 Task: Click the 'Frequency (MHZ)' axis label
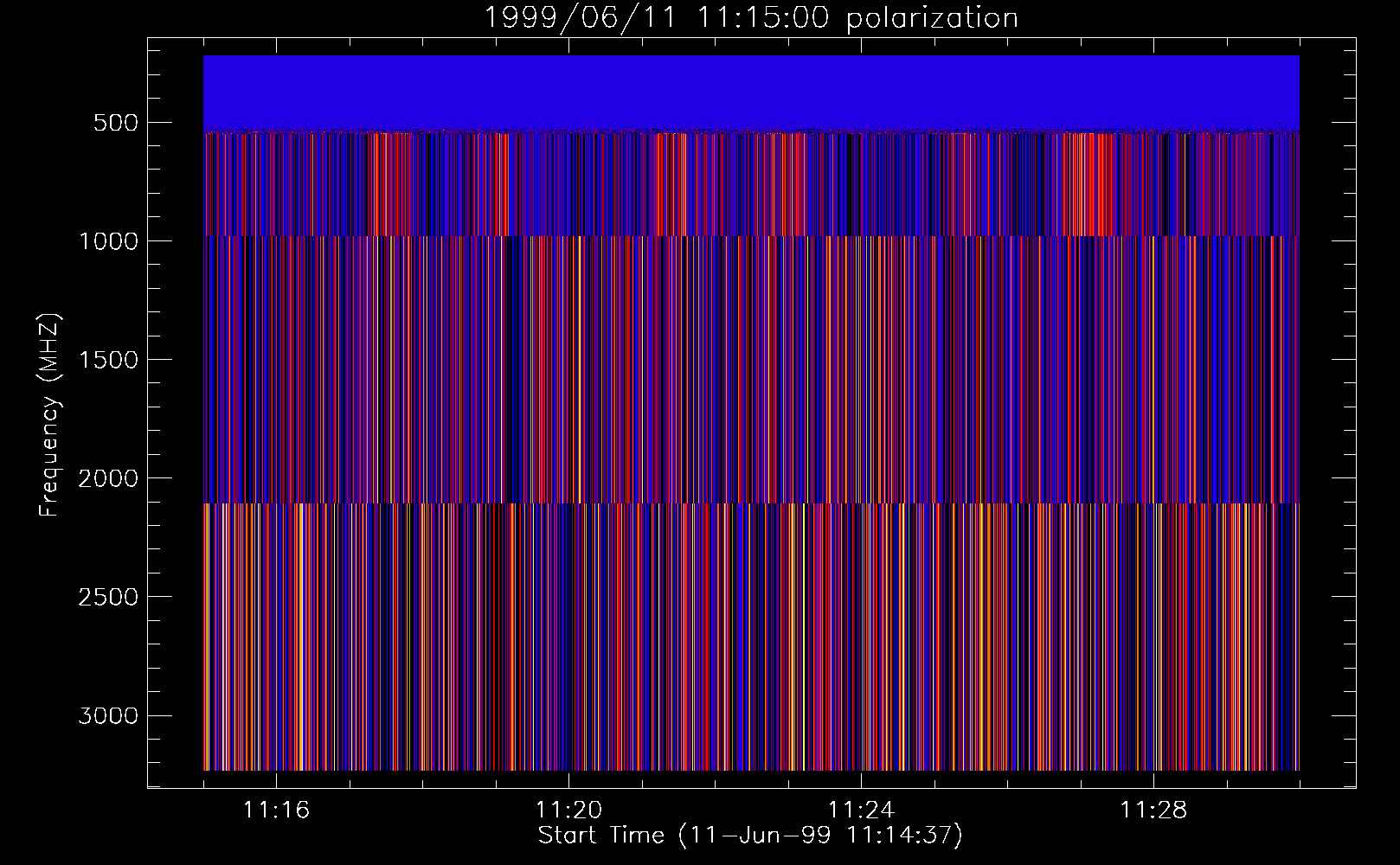click(x=49, y=414)
